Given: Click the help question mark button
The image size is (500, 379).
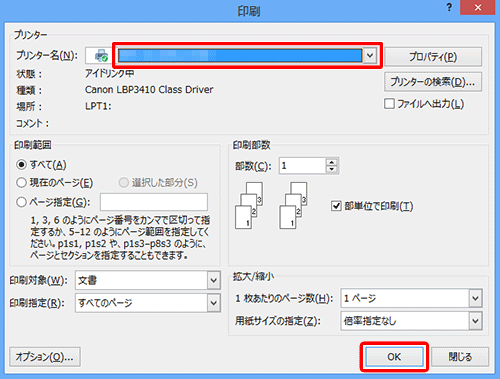Looking at the screenshot, I should pos(449,7).
